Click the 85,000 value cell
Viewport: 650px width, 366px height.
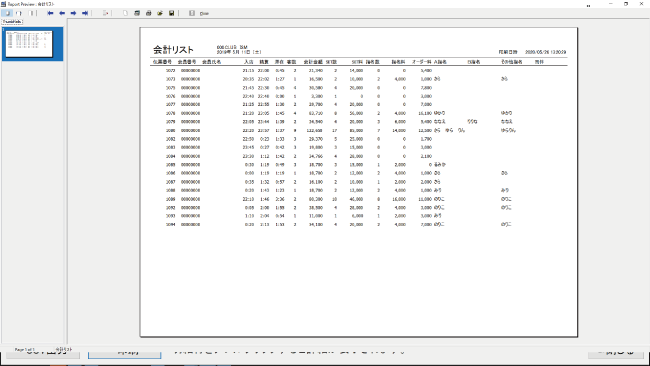click(356, 131)
